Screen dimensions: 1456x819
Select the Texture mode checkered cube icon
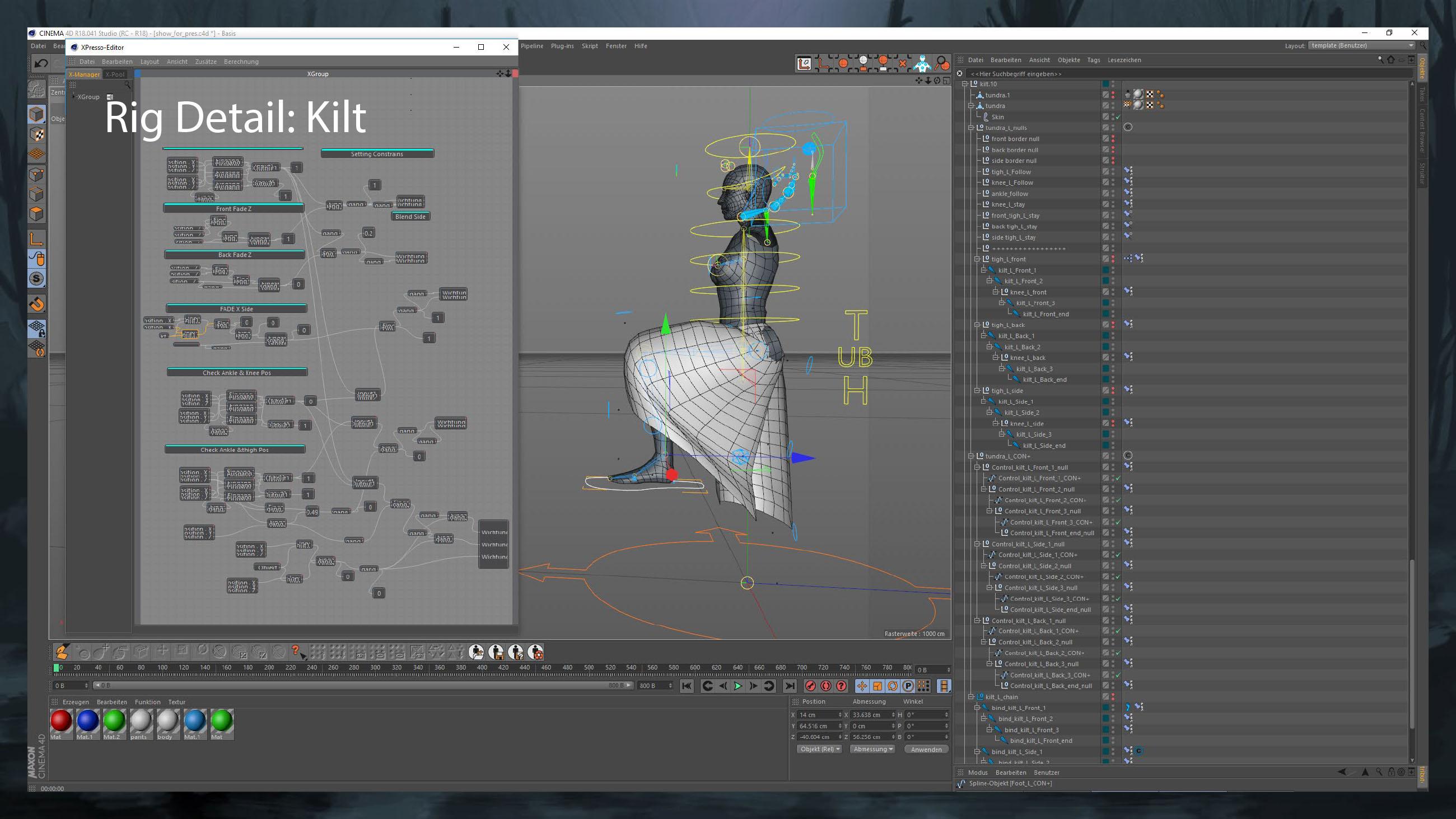click(37, 134)
